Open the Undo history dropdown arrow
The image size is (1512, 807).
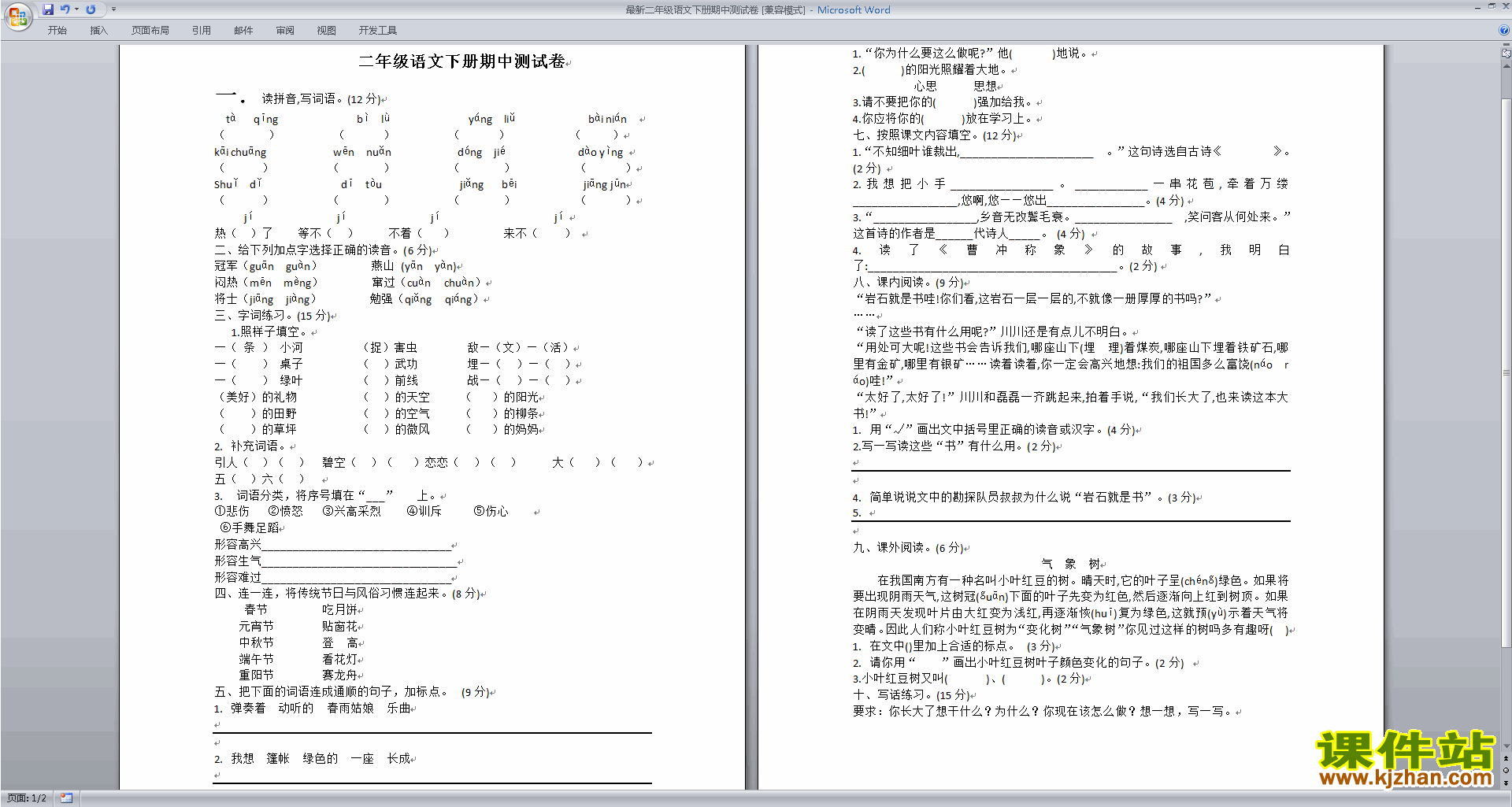coord(76,9)
